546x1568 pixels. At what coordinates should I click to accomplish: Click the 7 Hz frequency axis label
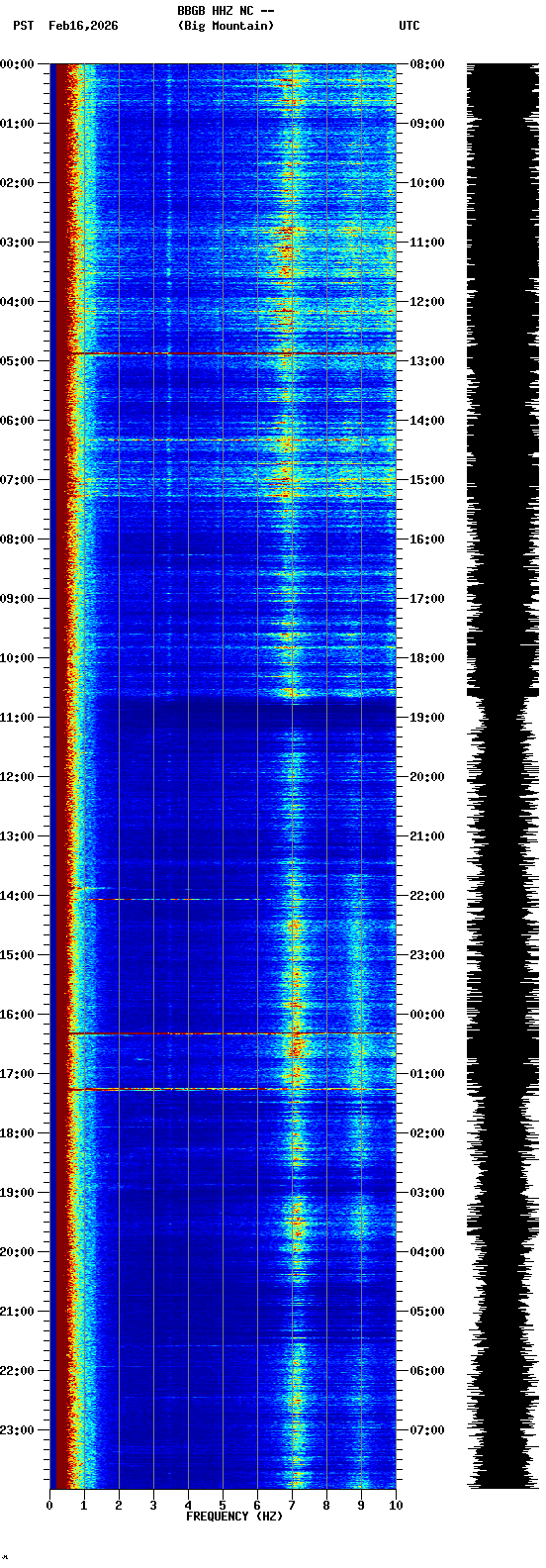pos(292,1506)
